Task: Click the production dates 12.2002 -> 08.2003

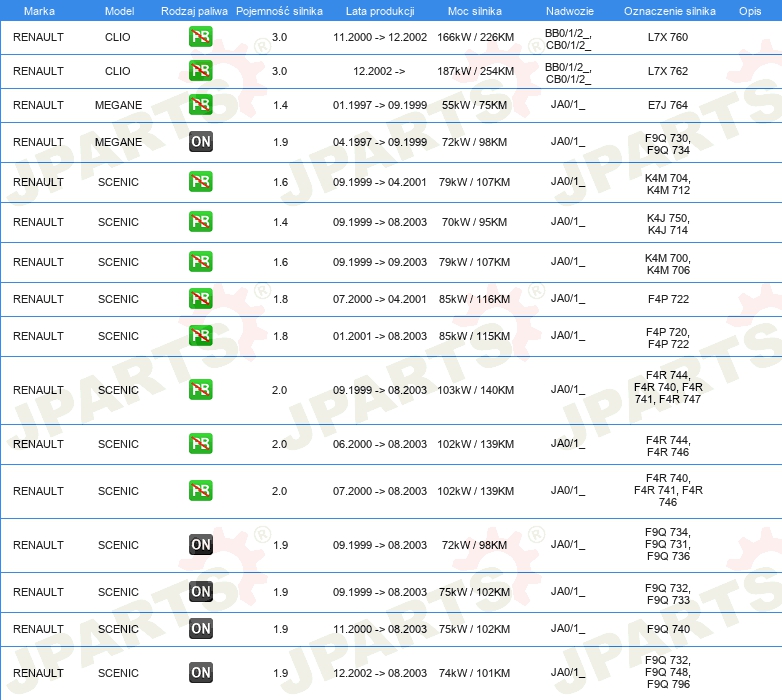Action: pyautogui.click(x=380, y=673)
